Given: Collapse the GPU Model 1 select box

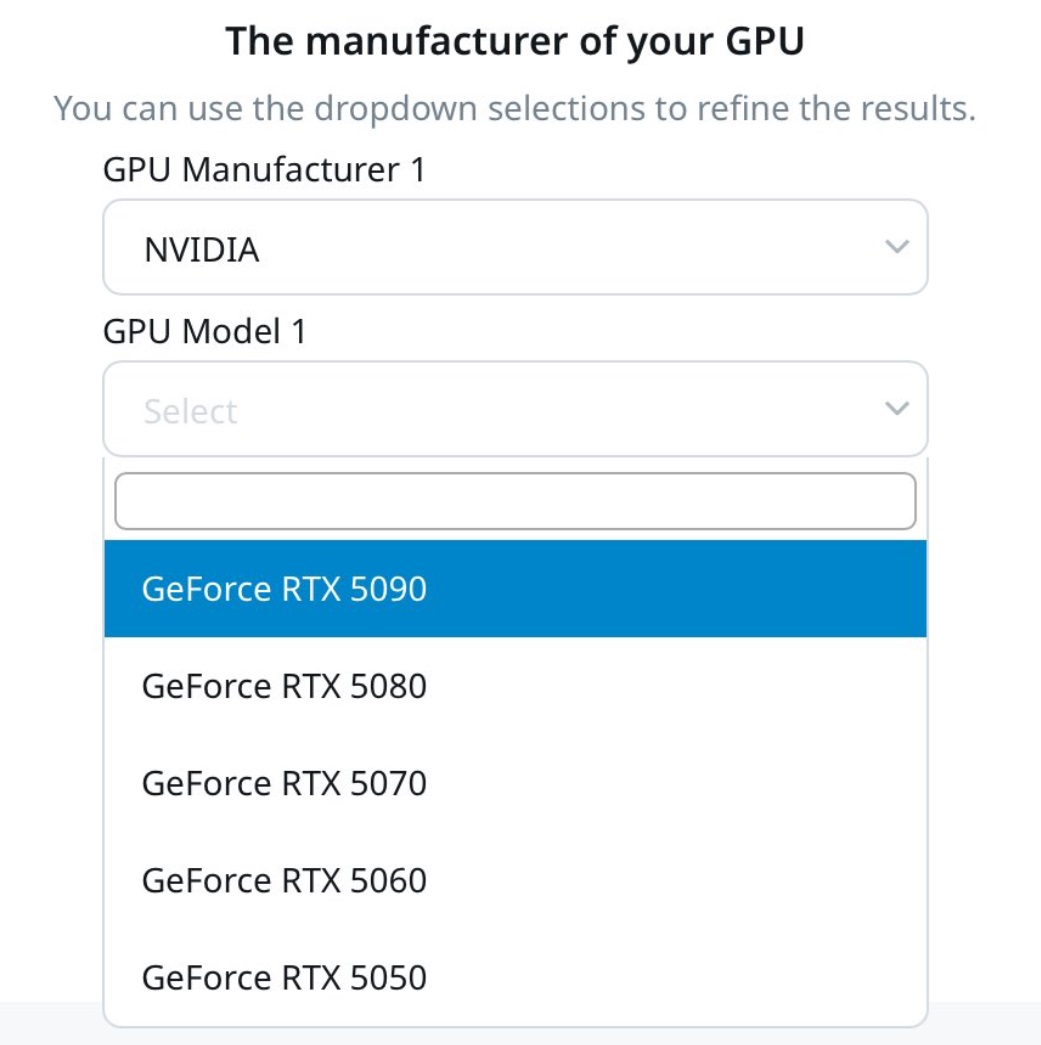Looking at the screenshot, I should tap(515, 409).
